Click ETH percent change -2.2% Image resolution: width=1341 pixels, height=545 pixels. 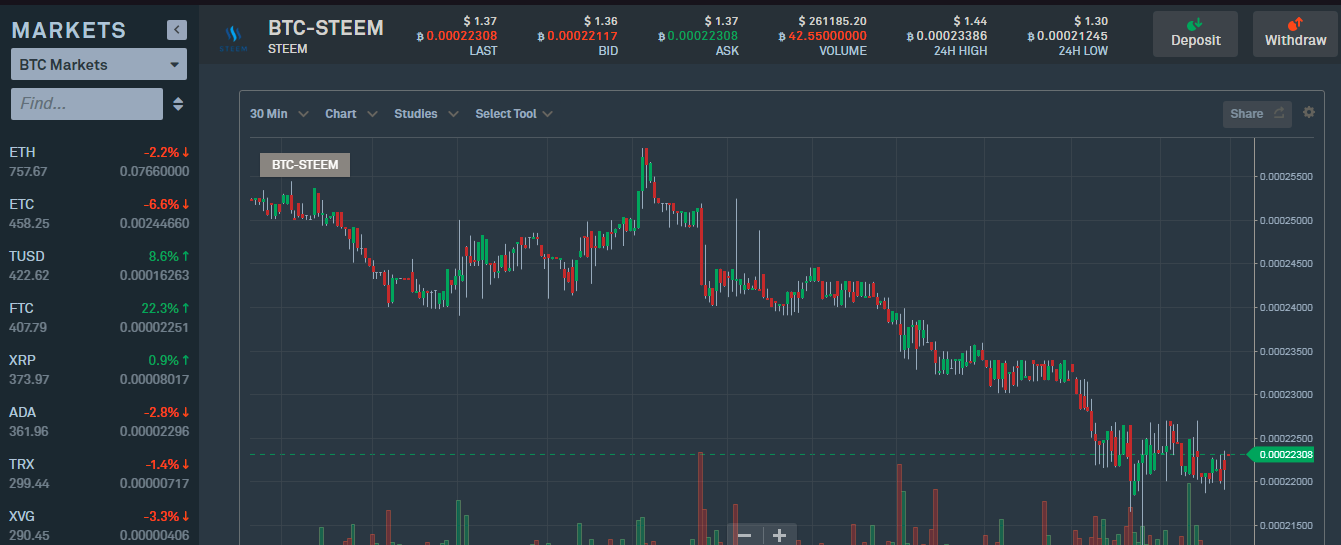tap(165, 152)
